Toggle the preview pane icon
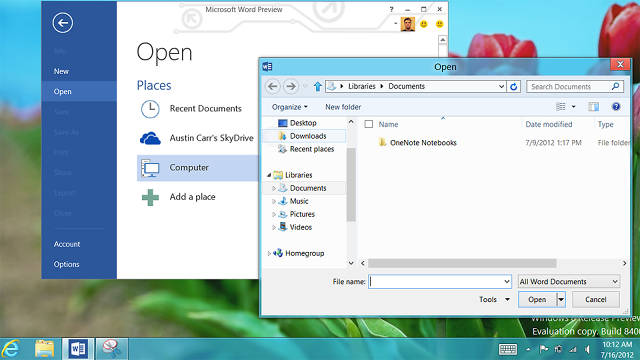 click(593, 107)
